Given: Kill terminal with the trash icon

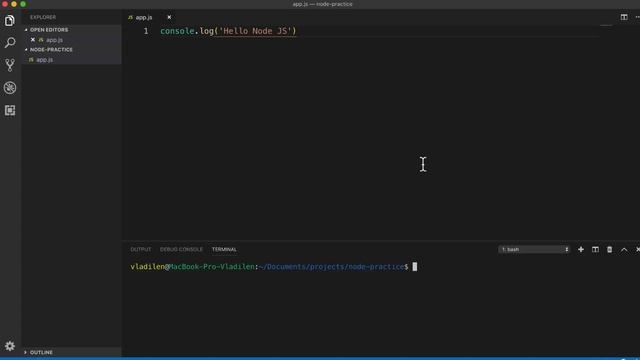Looking at the screenshot, I should [x=609, y=249].
